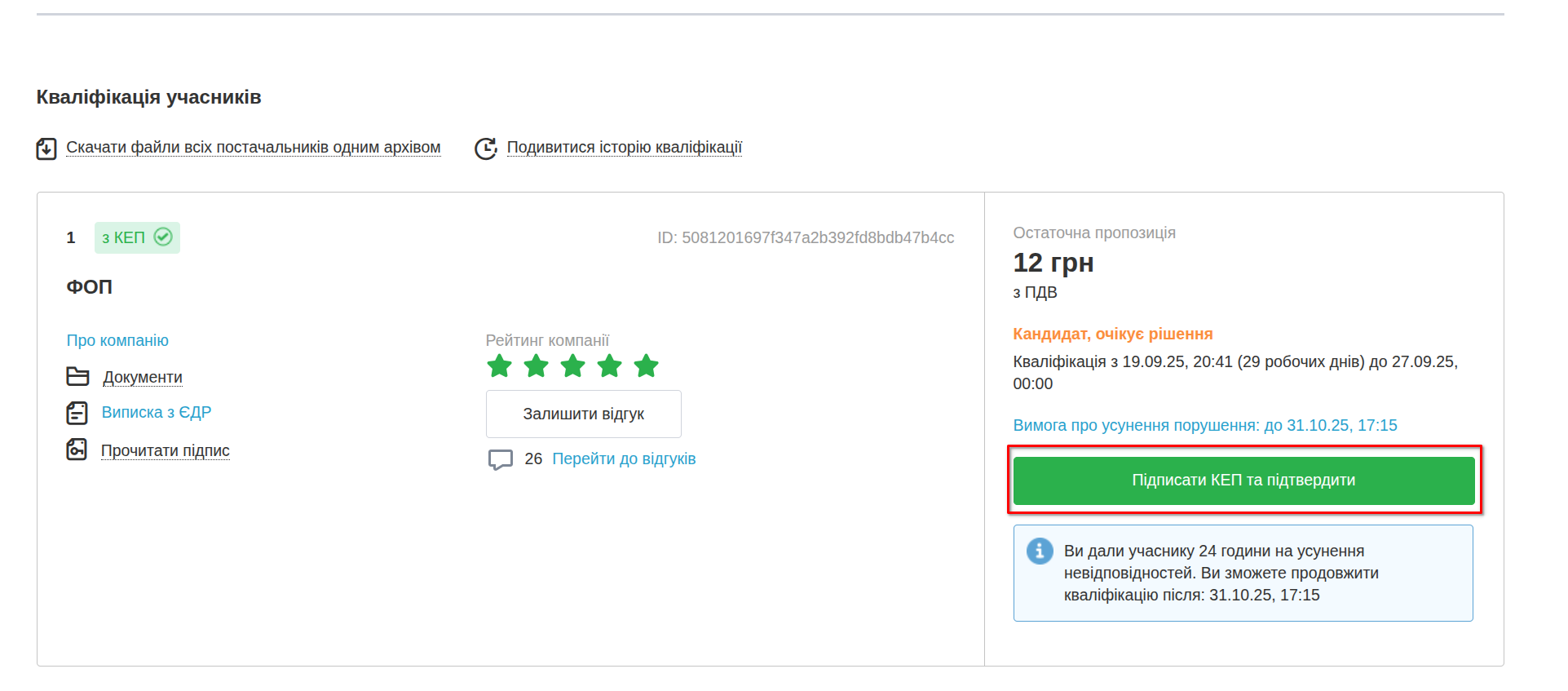Click the Прочитати підпис signature icon
Image resolution: width=1568 pixels, height=691 pixels.
click(77, 450)
